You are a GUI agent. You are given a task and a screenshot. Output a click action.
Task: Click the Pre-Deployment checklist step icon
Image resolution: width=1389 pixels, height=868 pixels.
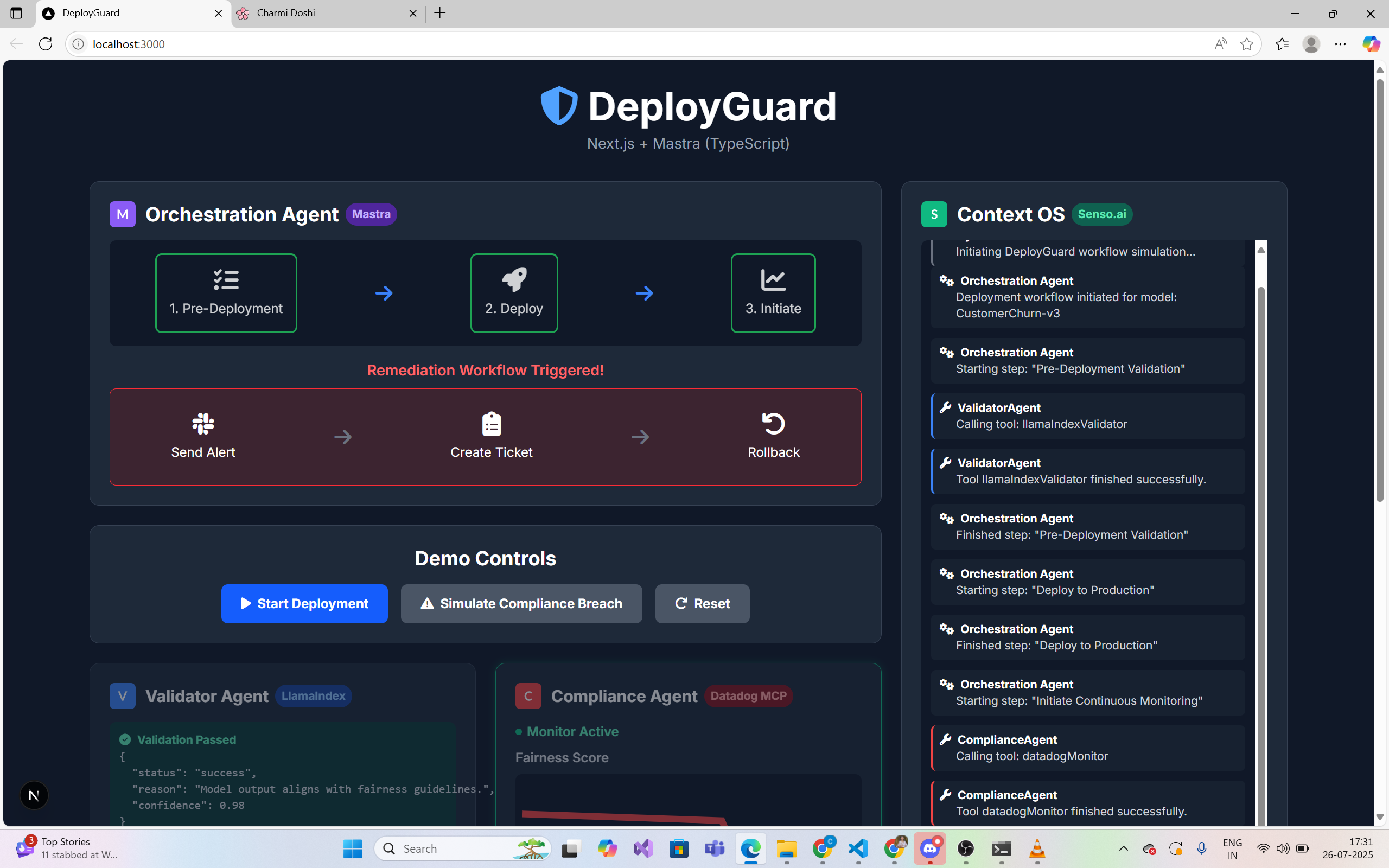click(226, 279)
